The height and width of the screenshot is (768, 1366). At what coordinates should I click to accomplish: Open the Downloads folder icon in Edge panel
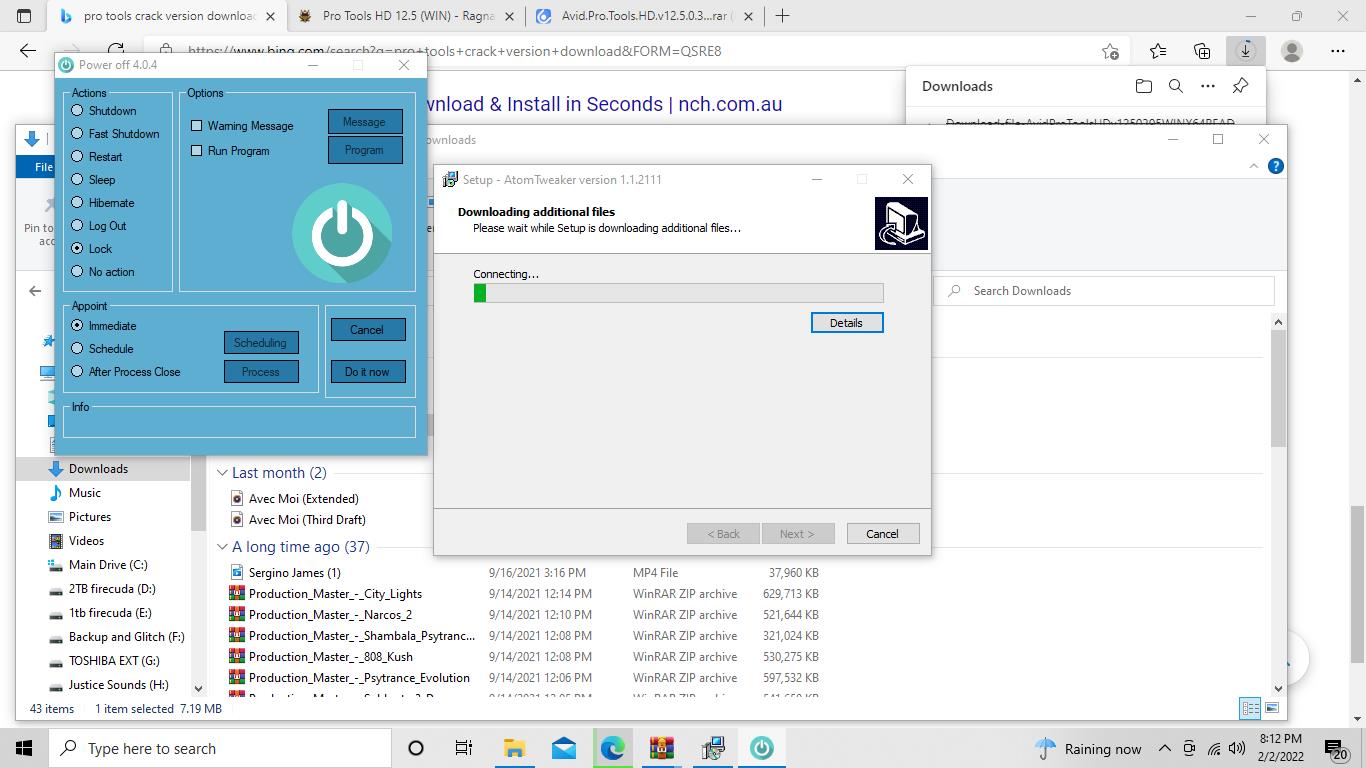1144,86
